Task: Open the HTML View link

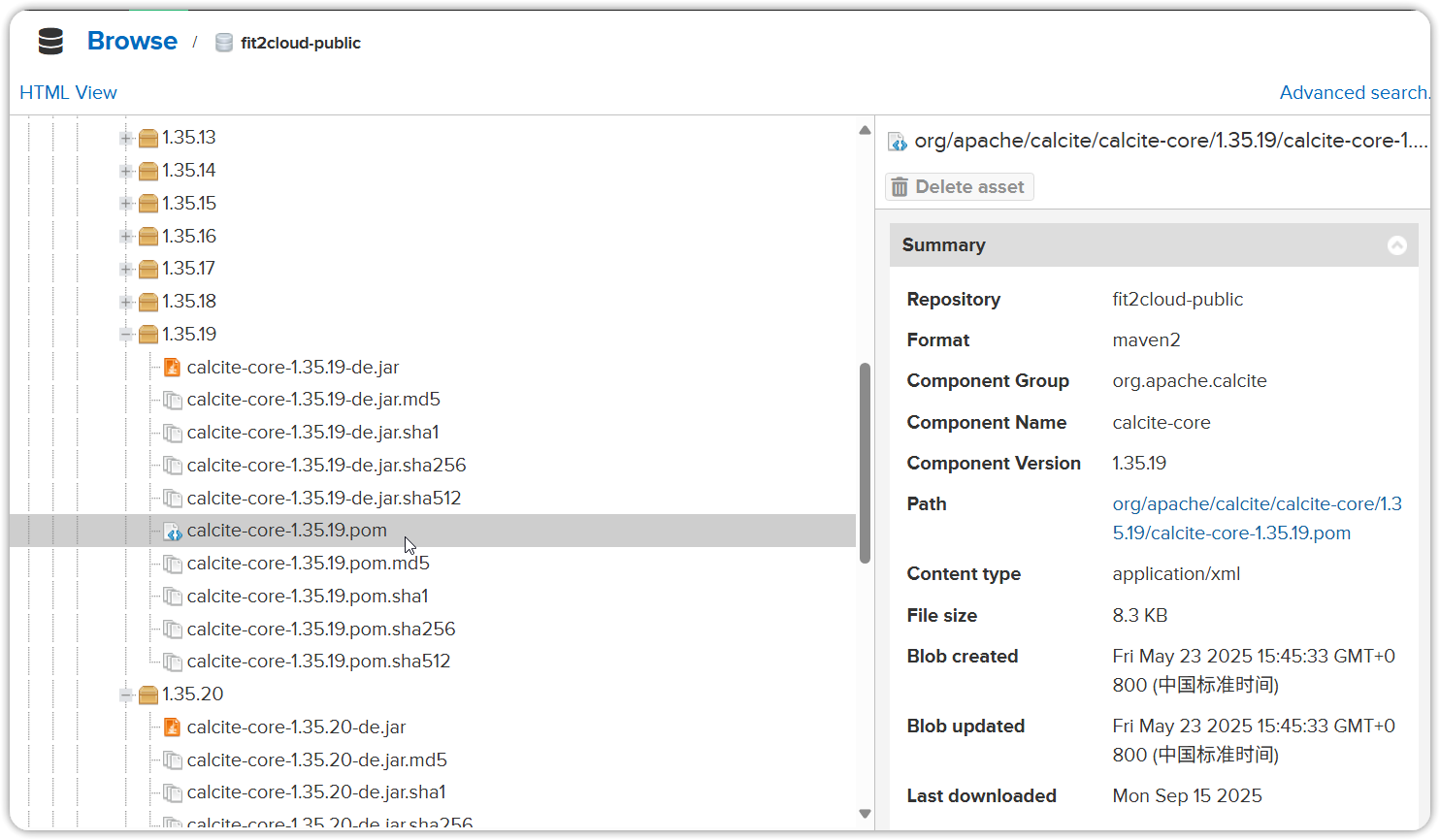Action: tap(68, 92)
